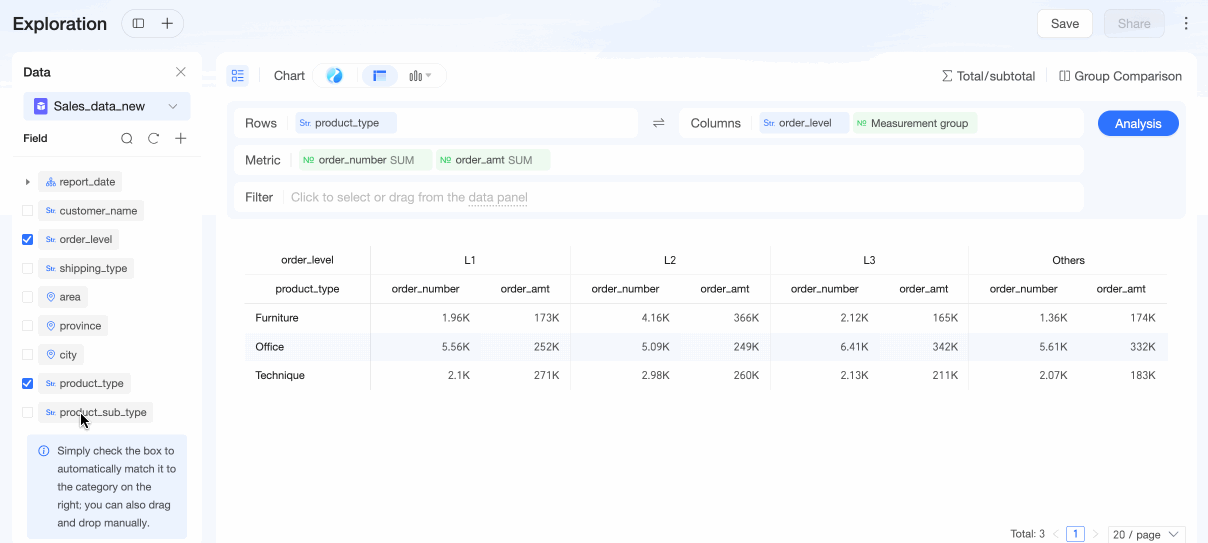Click the order_level header cell
This screenshot has width=1208, height=543.
307,260
